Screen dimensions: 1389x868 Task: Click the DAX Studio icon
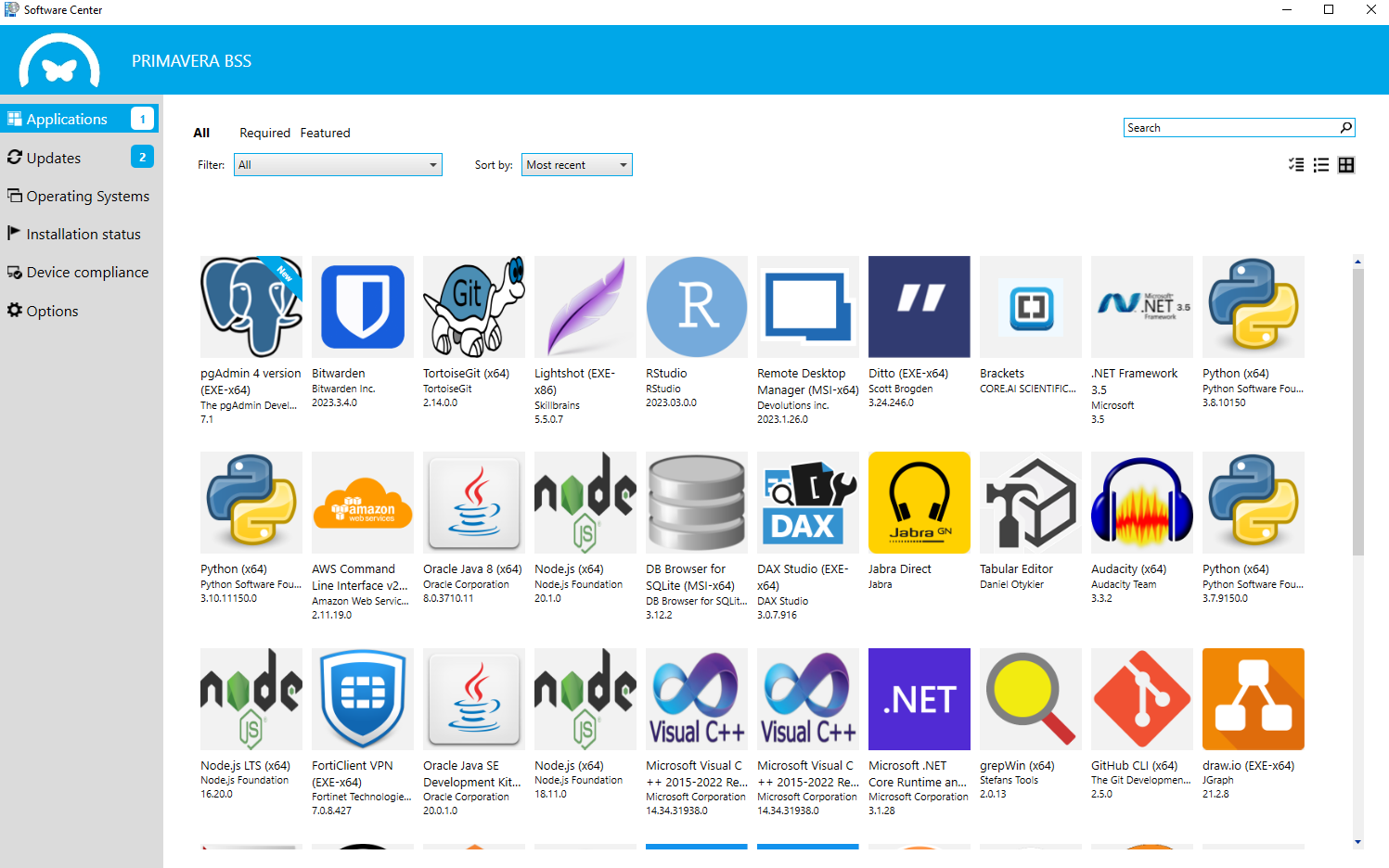808,503
